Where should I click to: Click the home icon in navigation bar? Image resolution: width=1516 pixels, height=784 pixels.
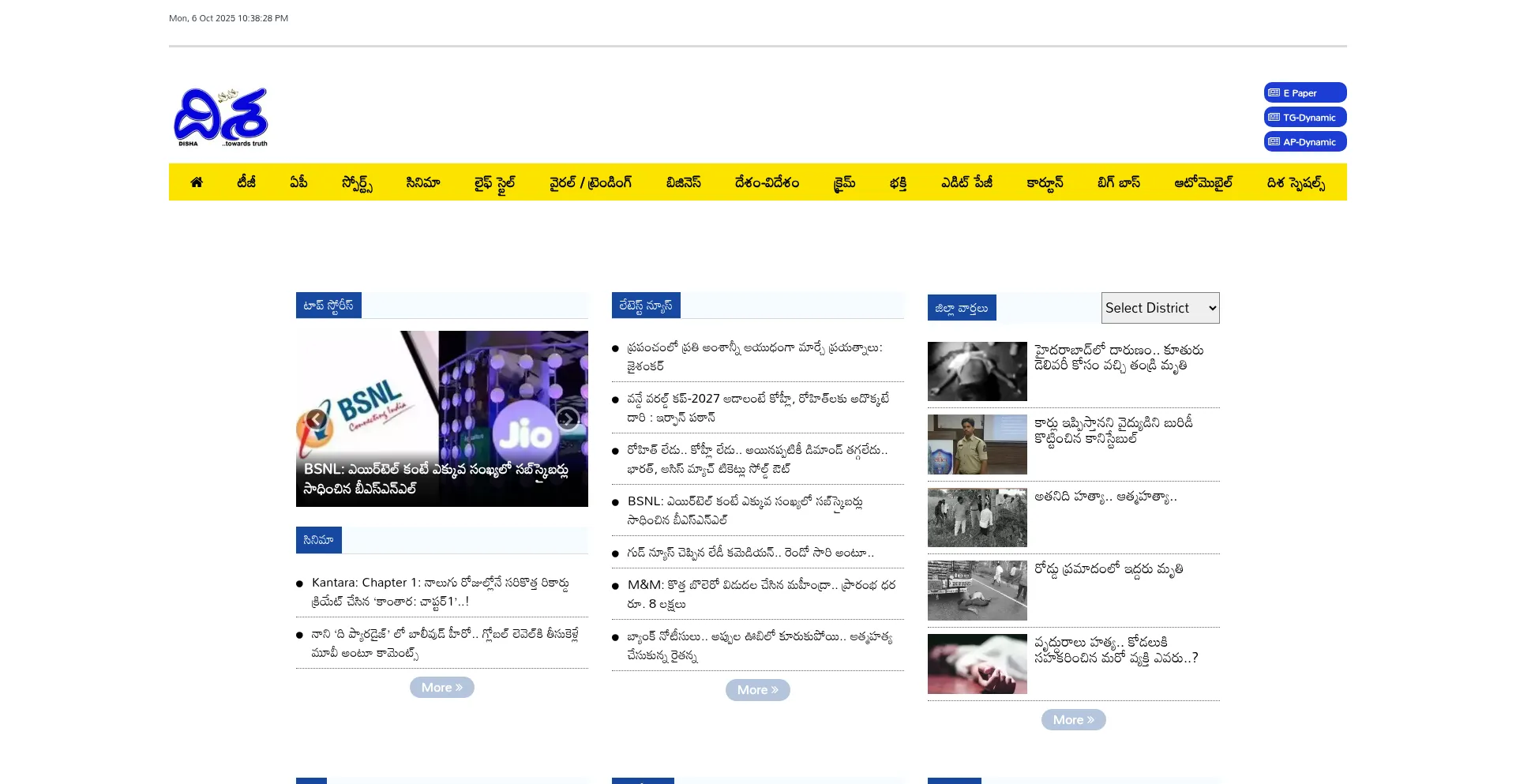point(197,182)
